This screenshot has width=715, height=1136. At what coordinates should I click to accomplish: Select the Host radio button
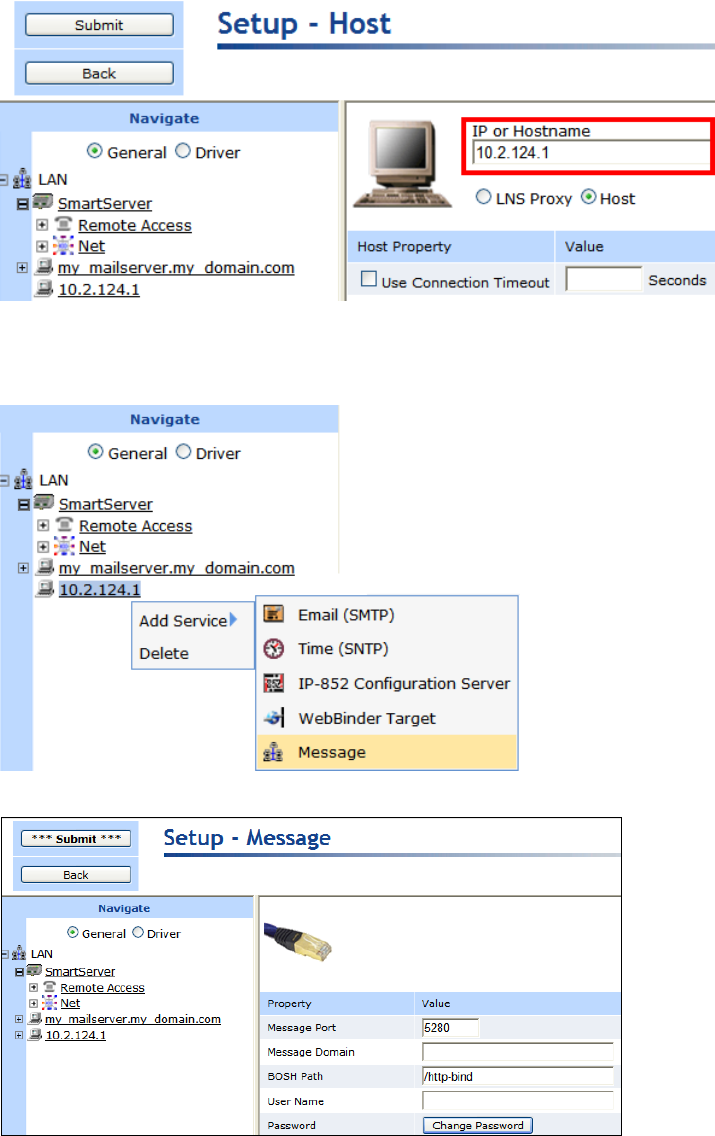tap(587, 198)
